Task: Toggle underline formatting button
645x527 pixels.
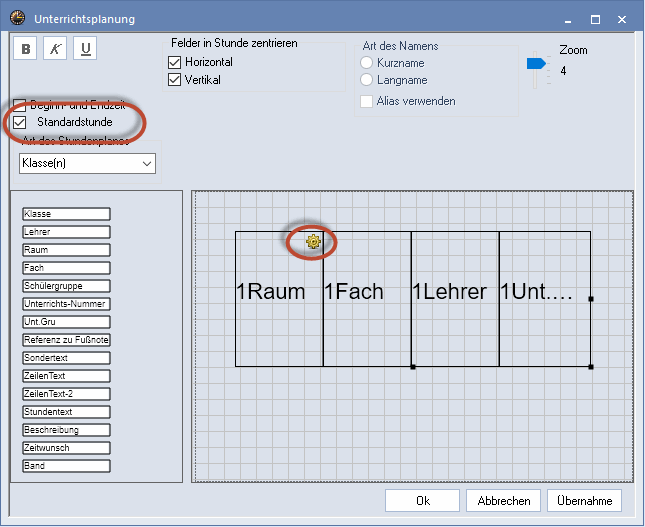Action: (x=85, y=49)
